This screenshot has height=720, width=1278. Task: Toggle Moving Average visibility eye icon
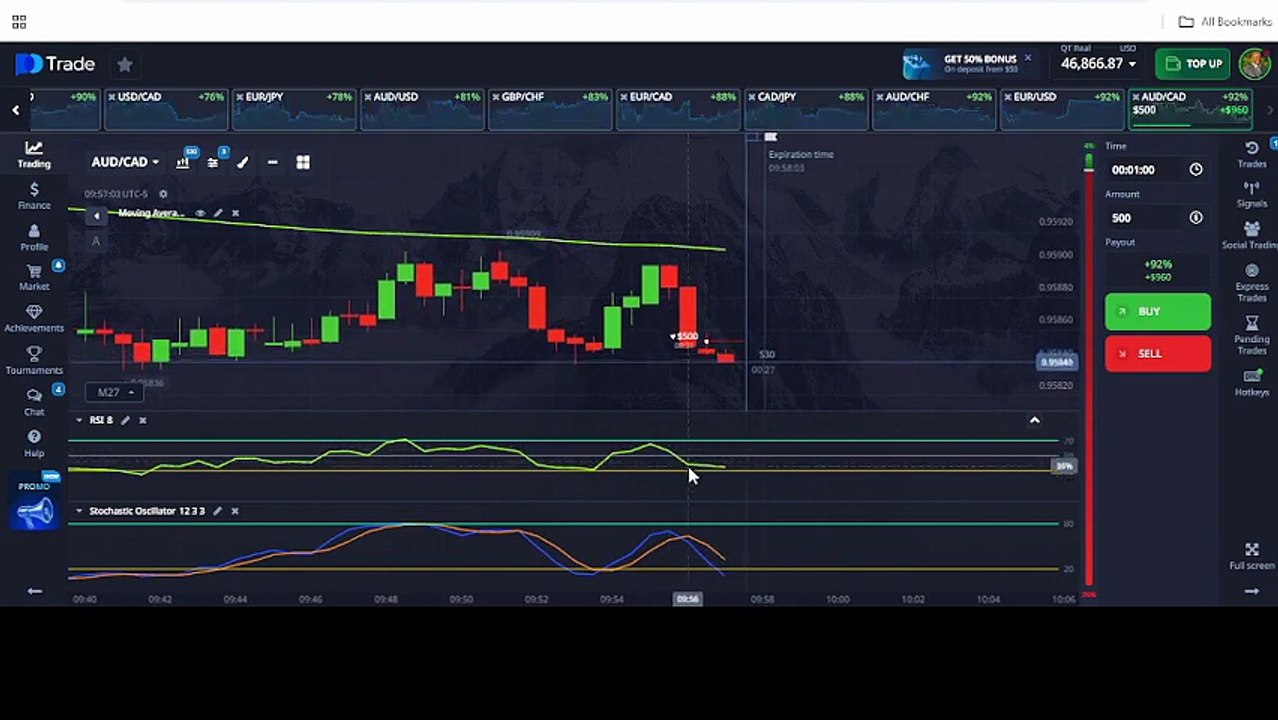tap(200, 213)
